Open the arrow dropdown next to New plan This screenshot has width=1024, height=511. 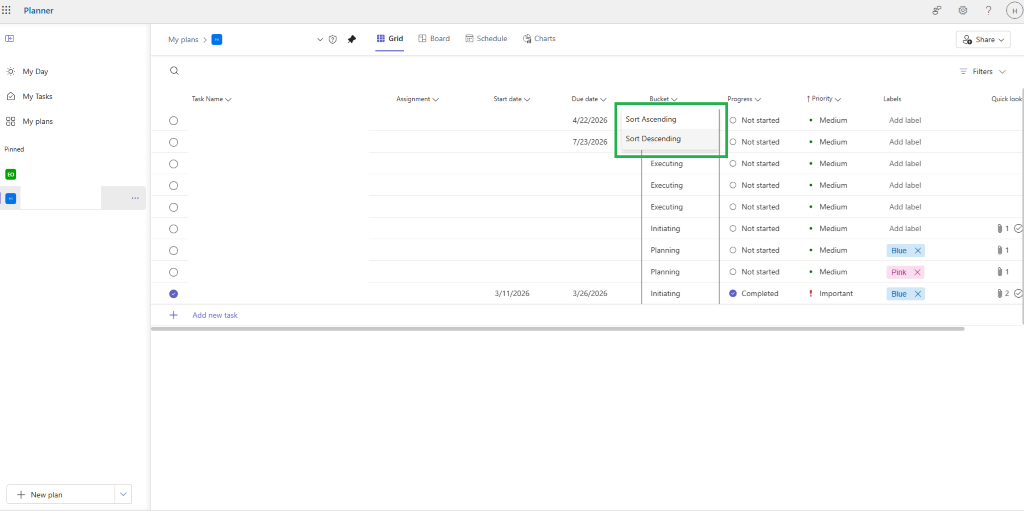pyautogui.click(x=123, y=495)
